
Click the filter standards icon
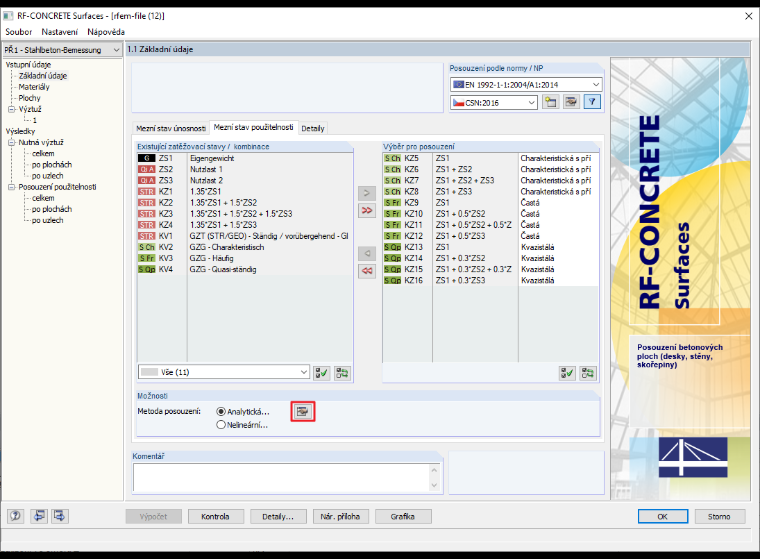(x=592, y=102)
